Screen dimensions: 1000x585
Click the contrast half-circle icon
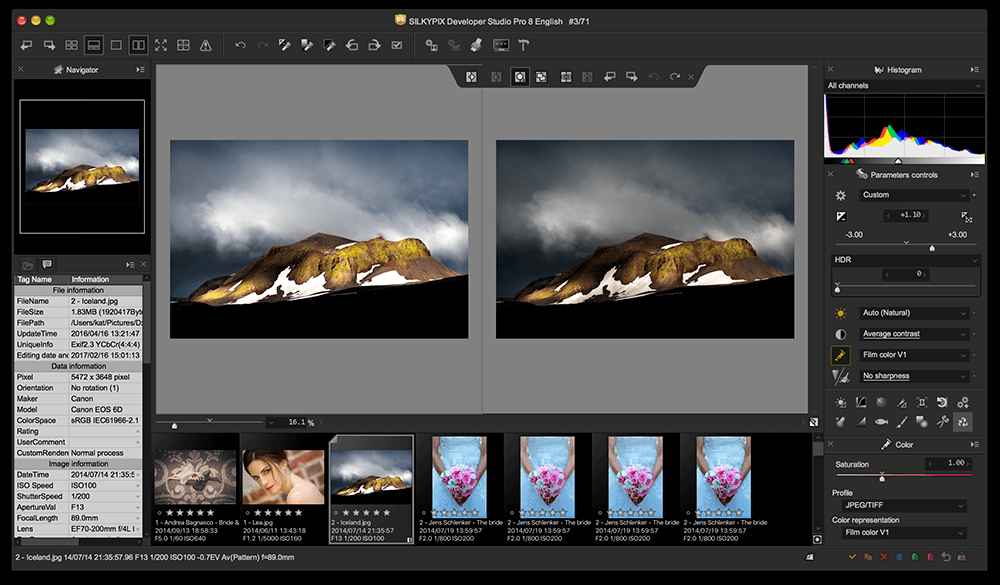coord(841,334)
